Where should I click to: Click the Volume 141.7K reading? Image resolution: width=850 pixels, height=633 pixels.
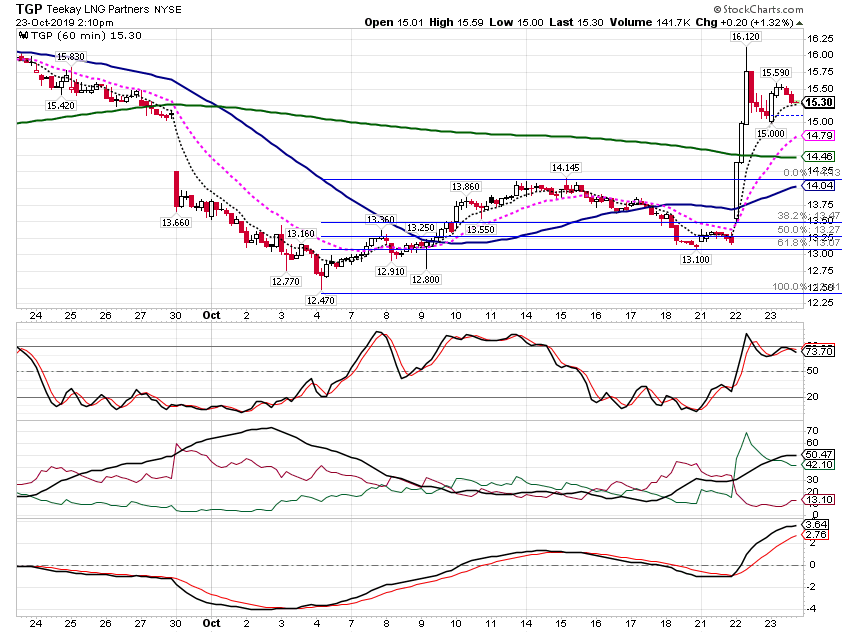(650, 22)
